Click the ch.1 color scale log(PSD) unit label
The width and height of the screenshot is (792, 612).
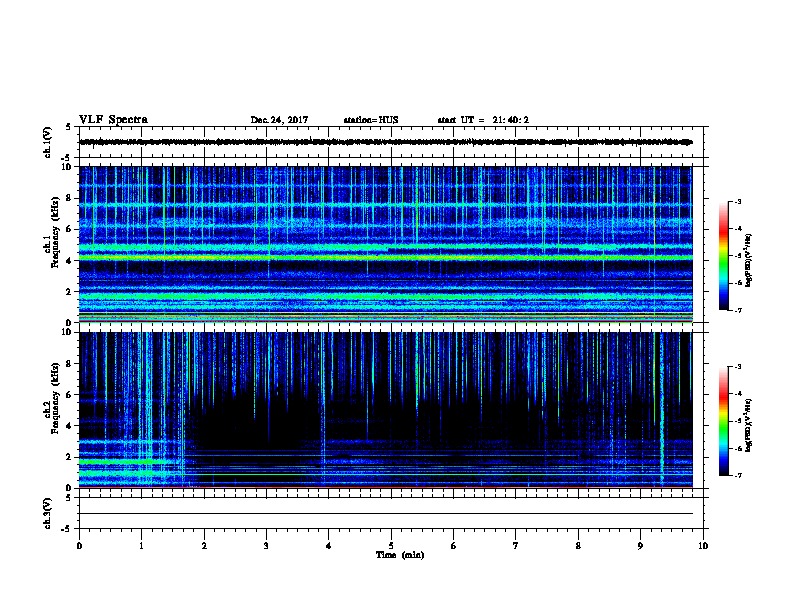748,260
